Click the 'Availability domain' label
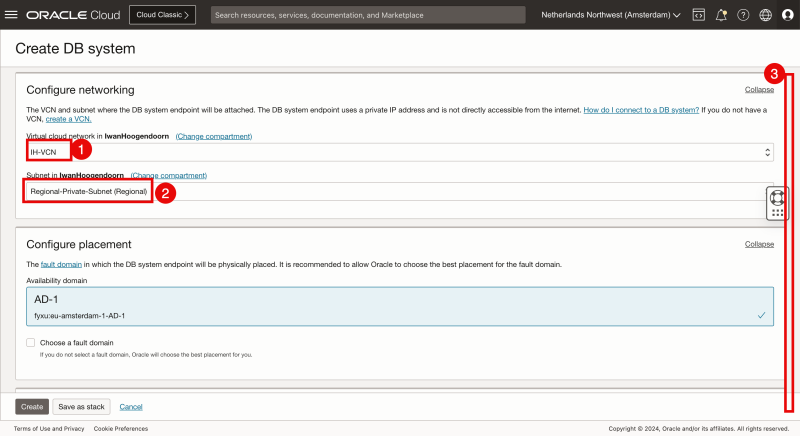Viewport: 800px width, 436px height. 57,280
